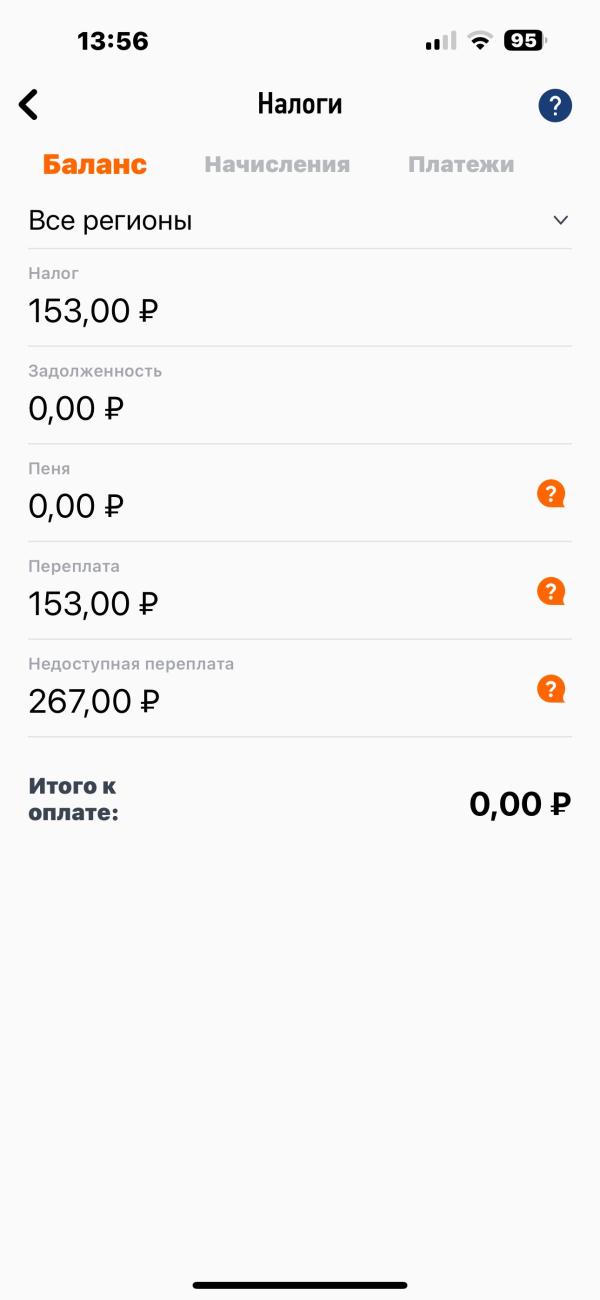This screenshot has height=1300, width=600.
Task: Switch to the Баланс tab
Action: (x=94, y=165)
